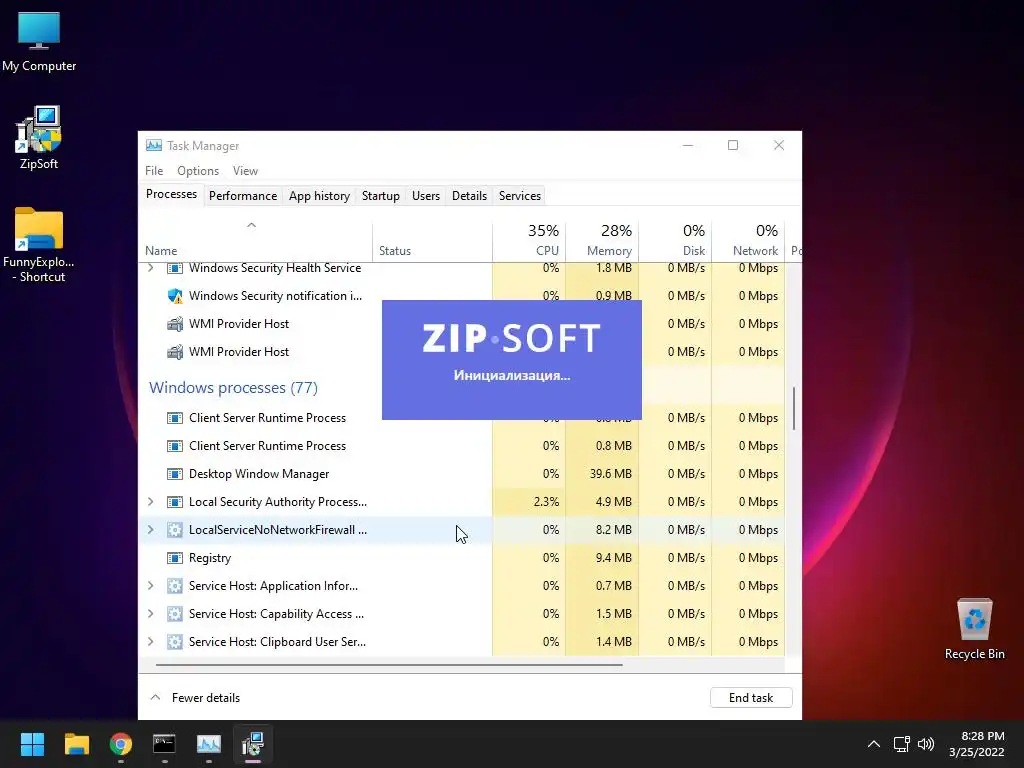Image resolution: width=1024 pixels, height=768 pixels.
Task: Select the first Client Server Runtime Process row
Action: (462, 418)
